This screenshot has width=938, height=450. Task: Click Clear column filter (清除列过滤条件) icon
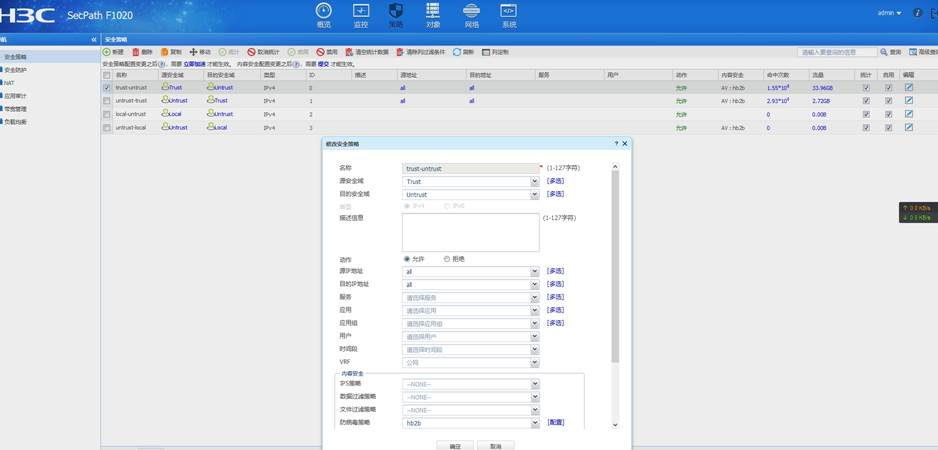click(x=400, y=52)
